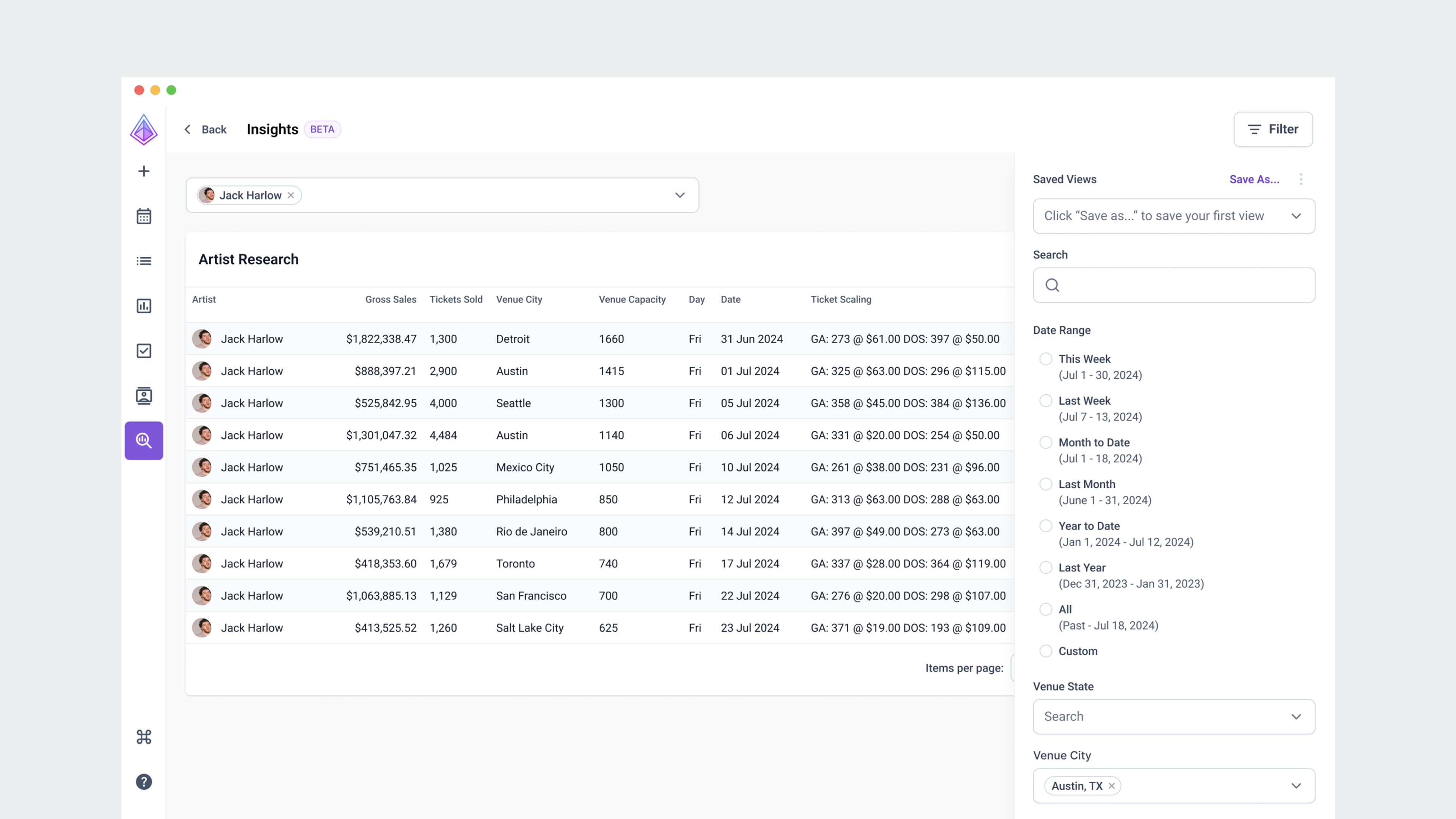Screen dimensions: 1456x819
Task: Open the Saved Views dropdown
Action: pyautogui.click(x=1174, y=216)
